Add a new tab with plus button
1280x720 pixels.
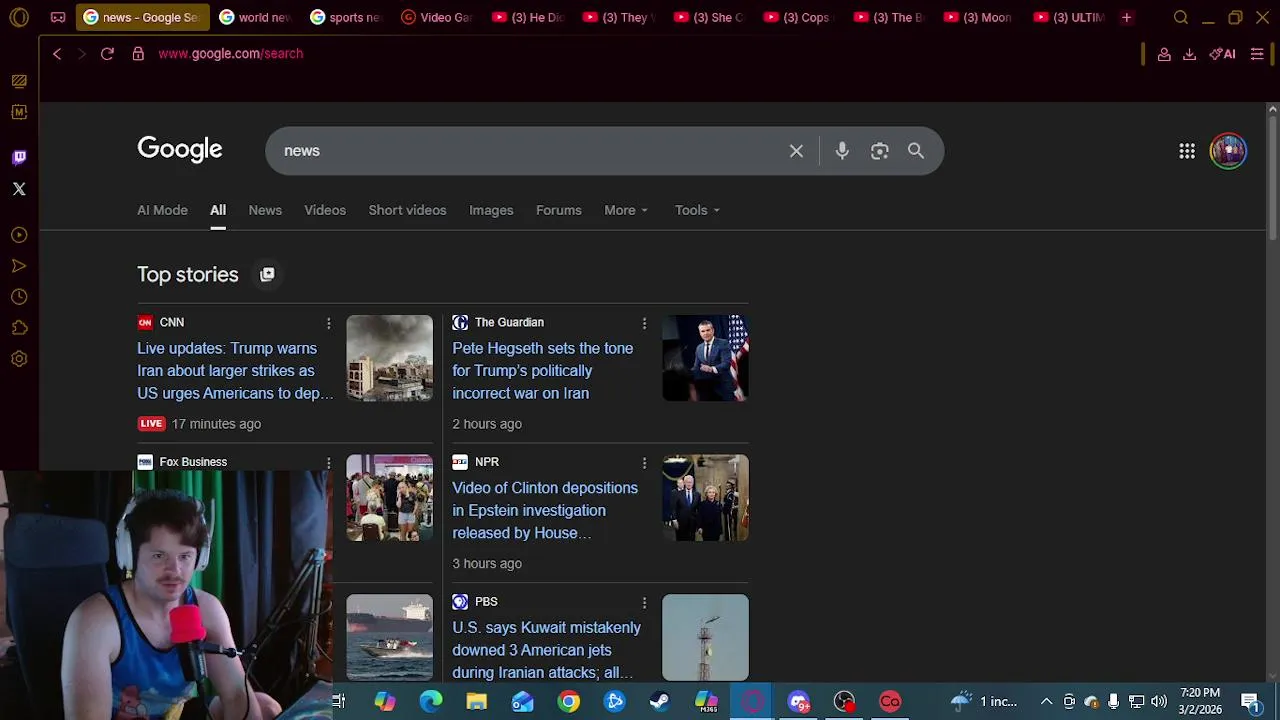(1126, 17)
